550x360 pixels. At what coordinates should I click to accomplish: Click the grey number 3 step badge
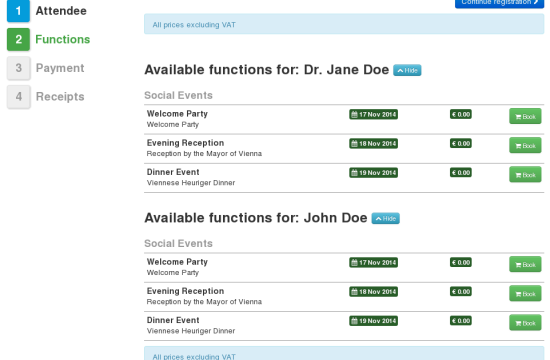tap(18, 68)
